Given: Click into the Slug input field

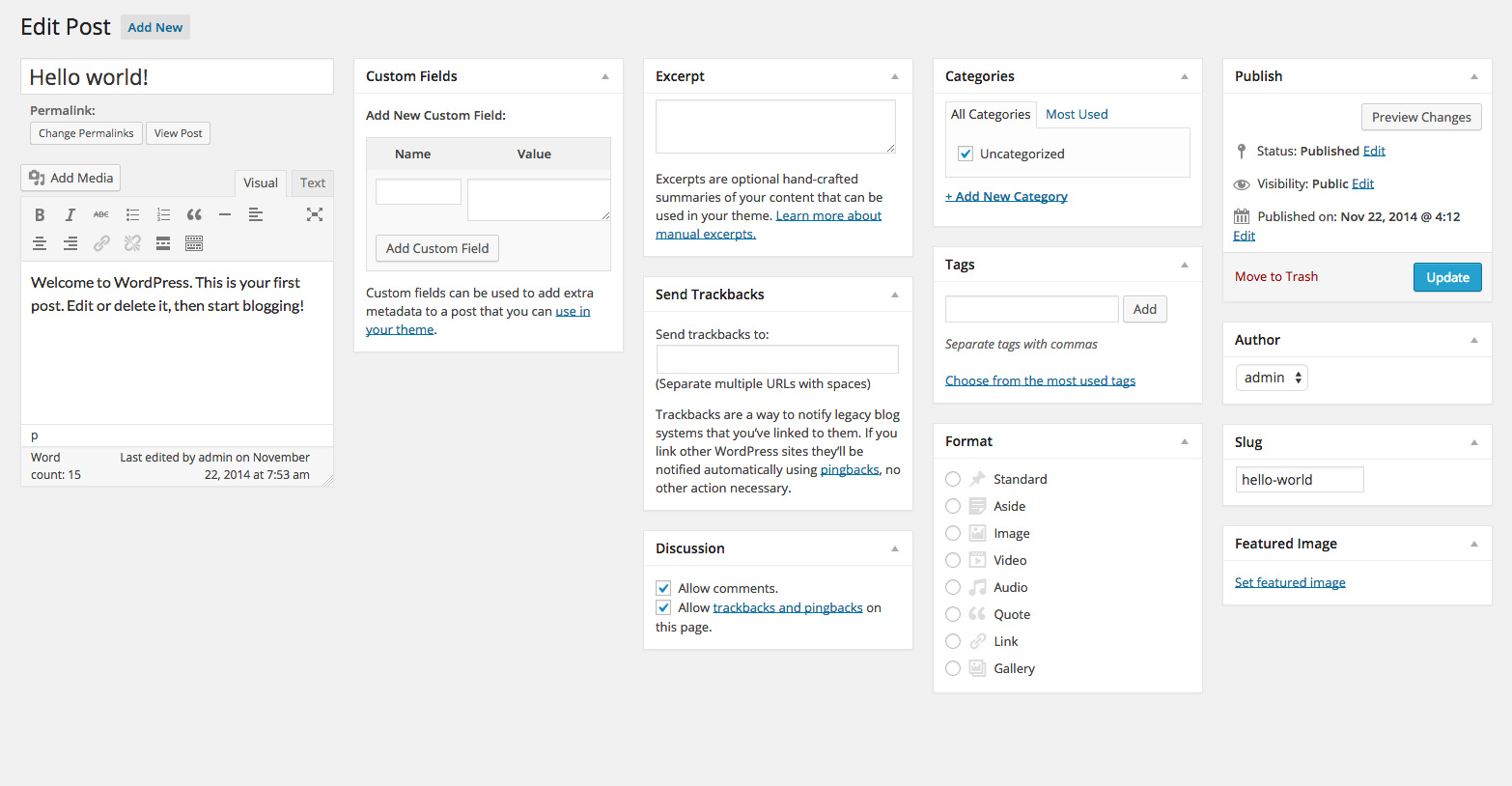Looking at the screenshot, I should pos(1299,480).
